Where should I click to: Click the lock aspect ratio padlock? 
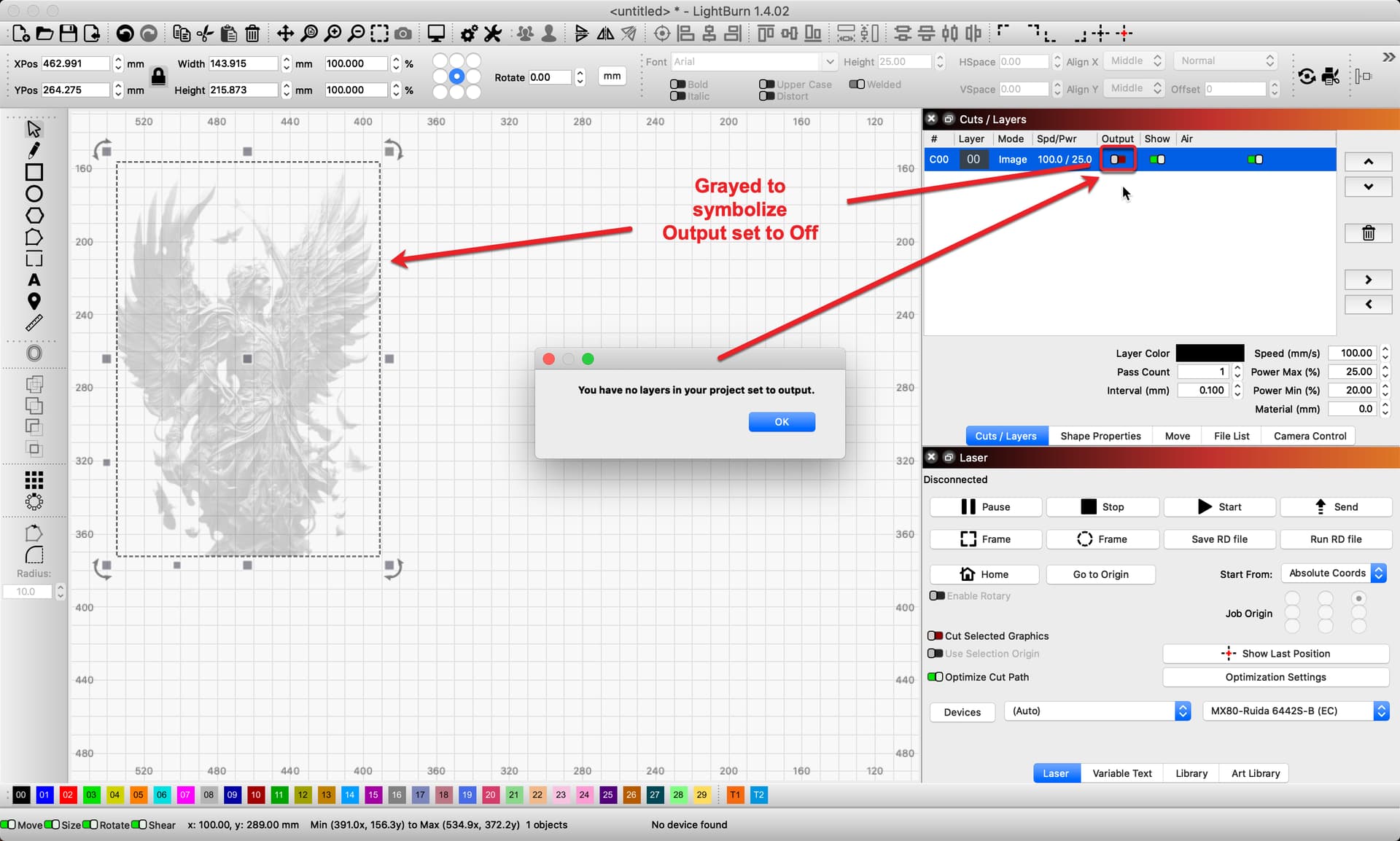158,76
